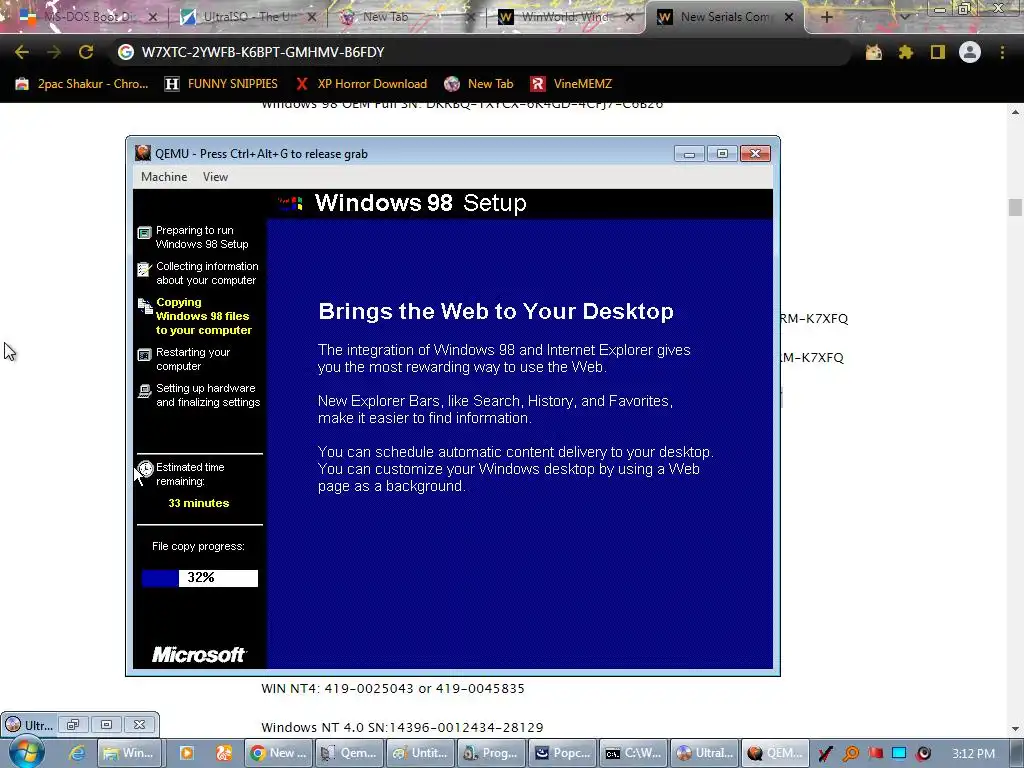This screenshot has height=768, width=1024.
Task: Click the Microsoft logo in Setup
Action: click(x=199, y=654)
